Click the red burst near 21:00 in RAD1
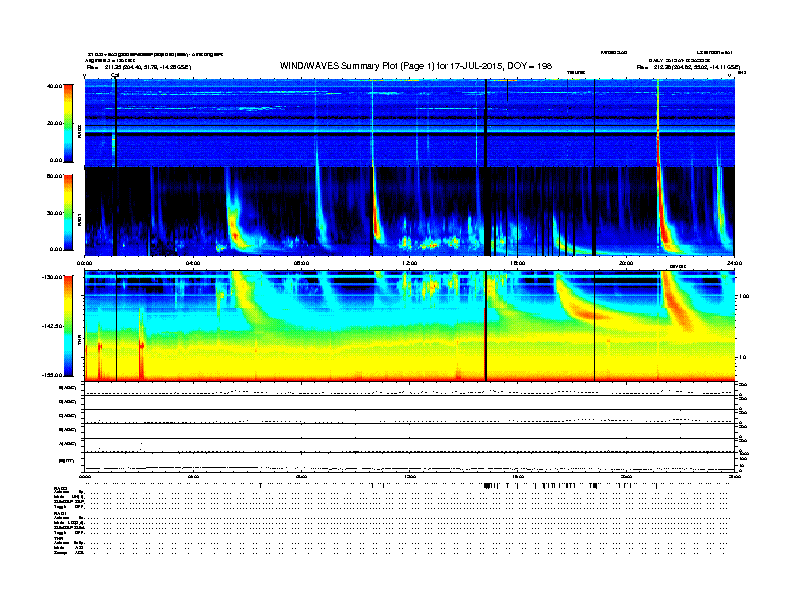 pyautogui.click(x=662, y=200)
